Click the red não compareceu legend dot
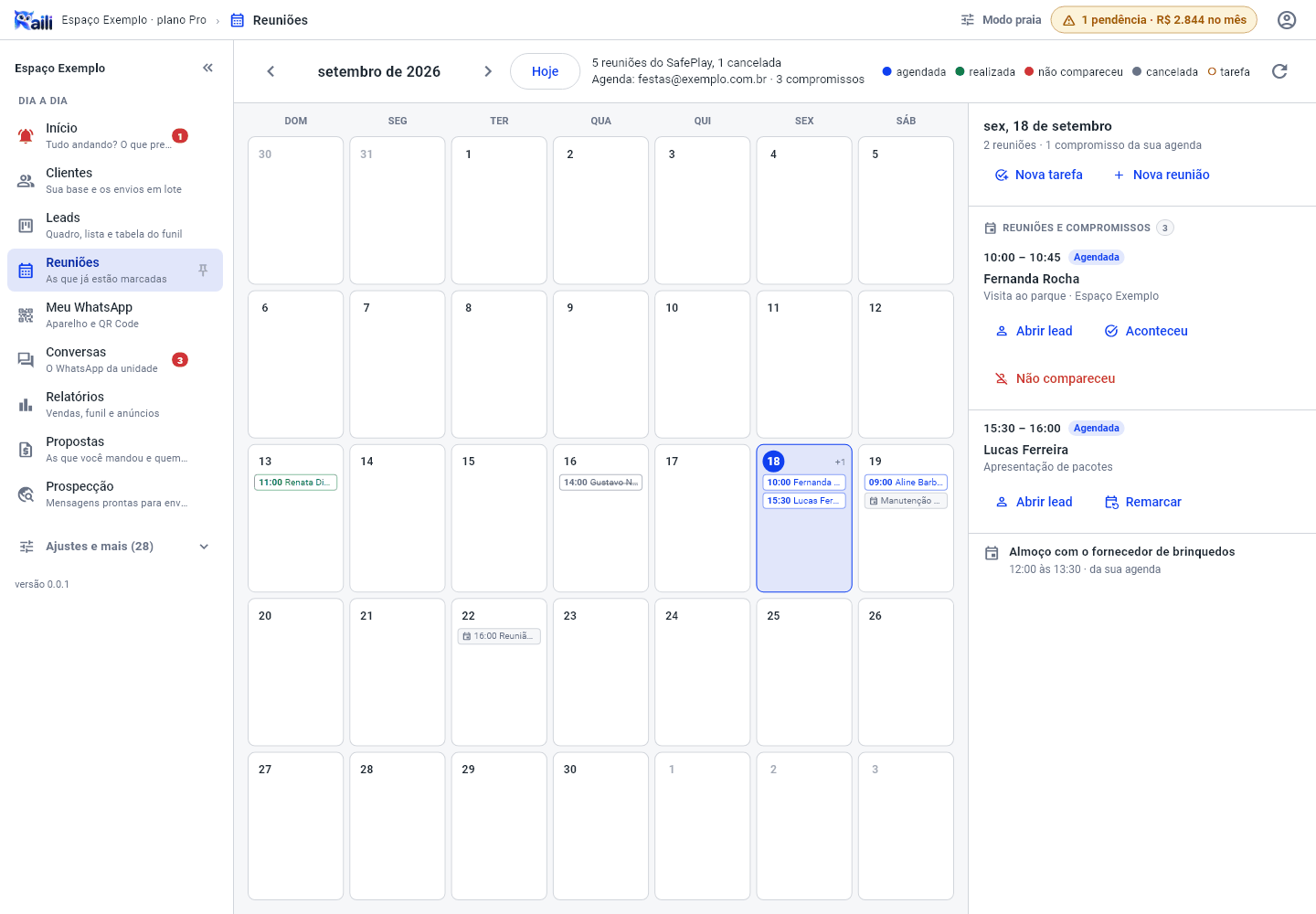This screenshot has width=1316, height=914. point(1029,71)
